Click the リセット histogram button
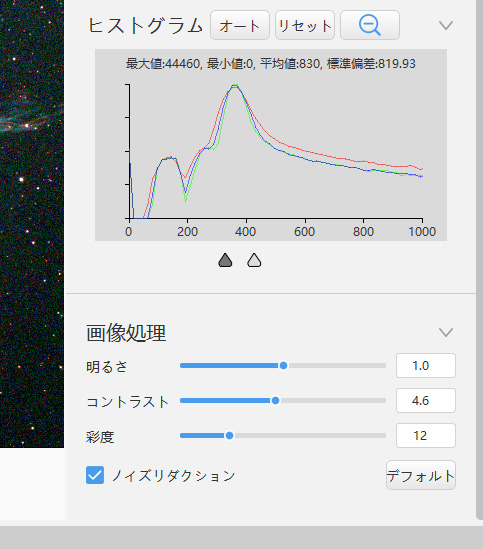 (305, 25)
